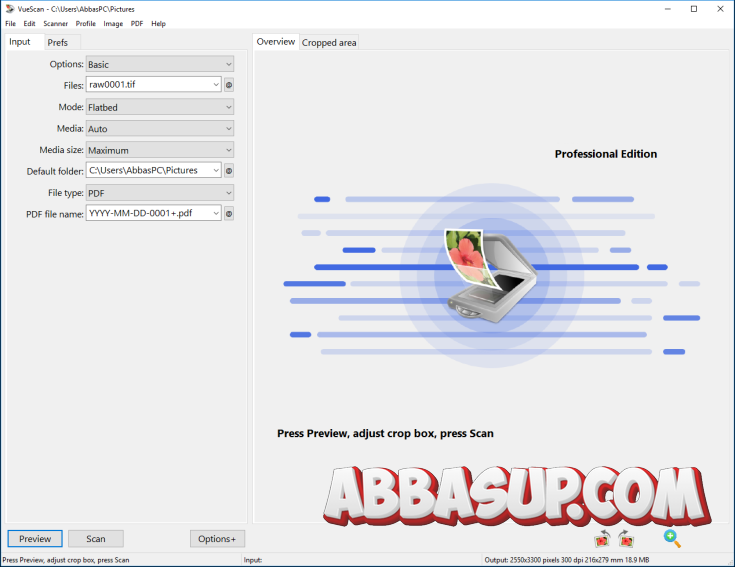Open the PDF menu
This screenshot has height=567, width=735.
(x=137, y=23)
